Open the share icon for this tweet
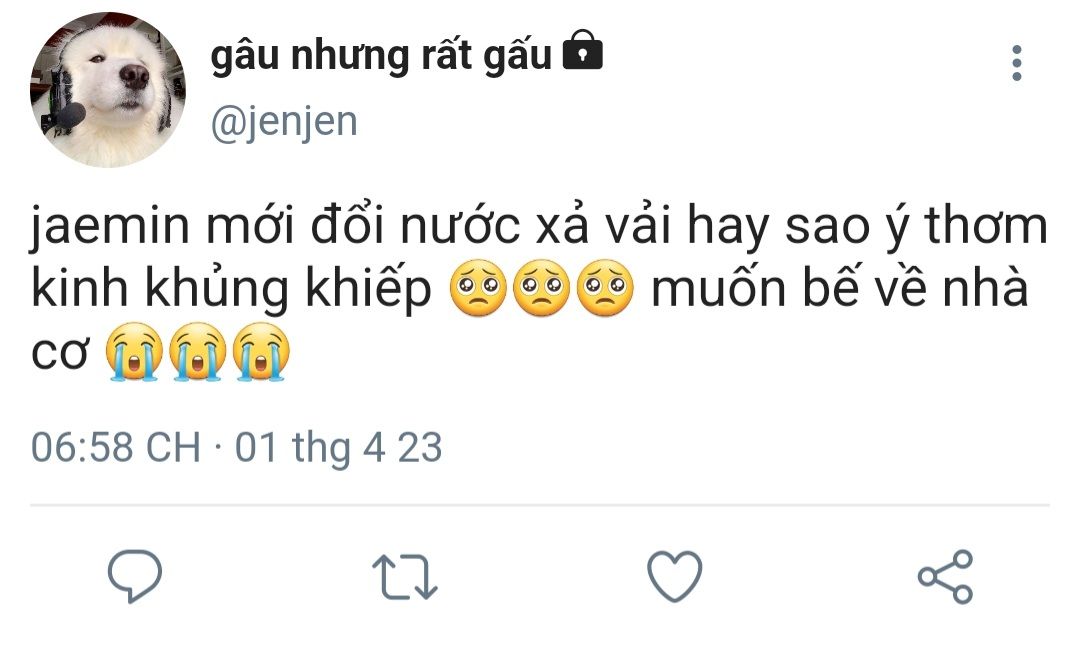The height and width of the screenshot is (648, 1080). click(945, 577)
